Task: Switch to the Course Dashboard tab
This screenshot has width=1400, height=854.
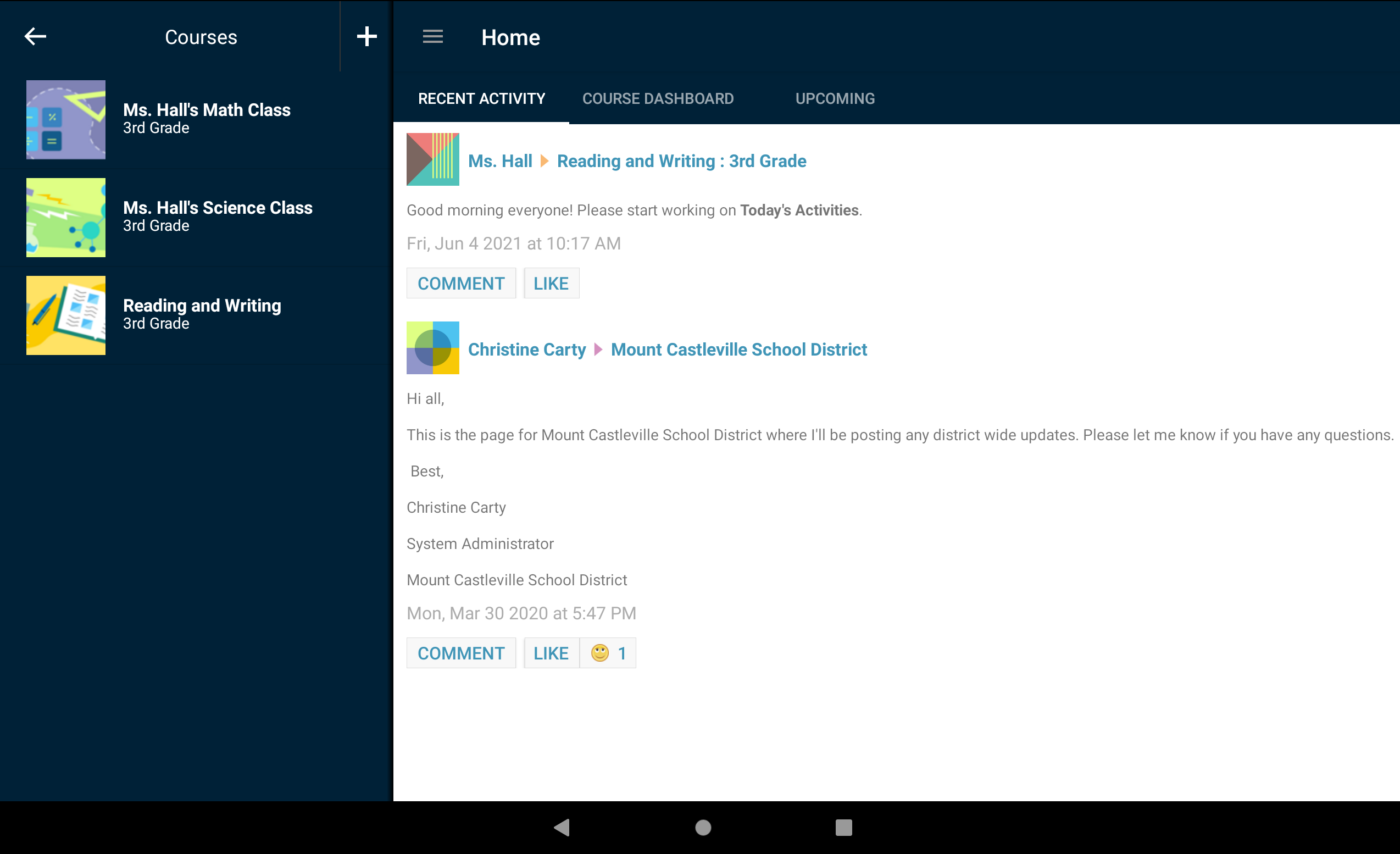Action: [x=657, y=99]
